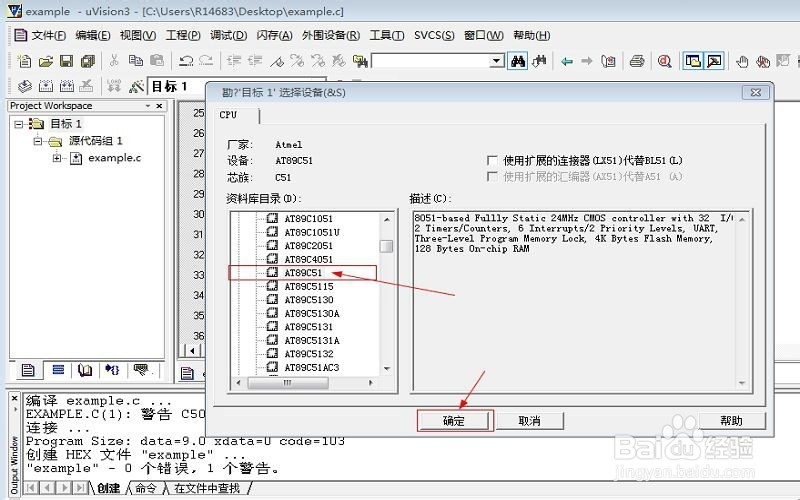The image size is (800, 500).
Task: Open the 视图(V) menu
Action: pyautogui.click(x=138, y=35)
